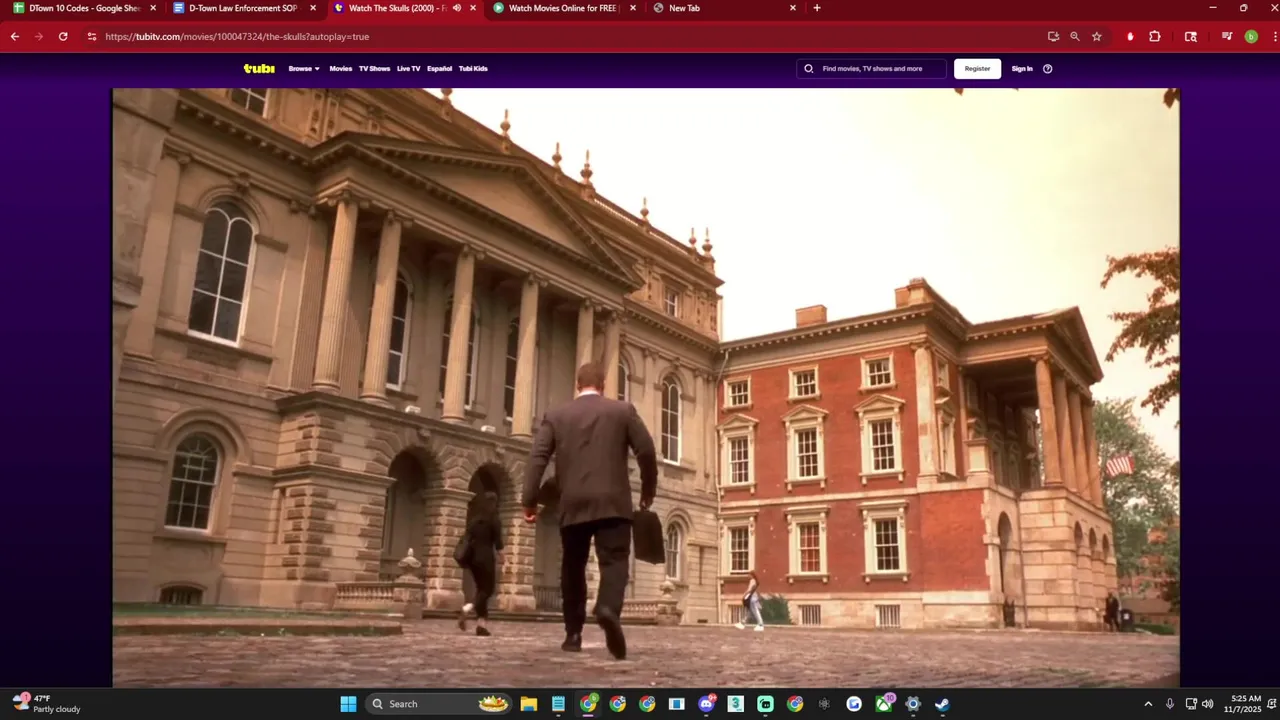The width and height of the screenshot is (1280, 720).
Task: Click the microphone icon in system tray
Action: (x=1169, y=704)
